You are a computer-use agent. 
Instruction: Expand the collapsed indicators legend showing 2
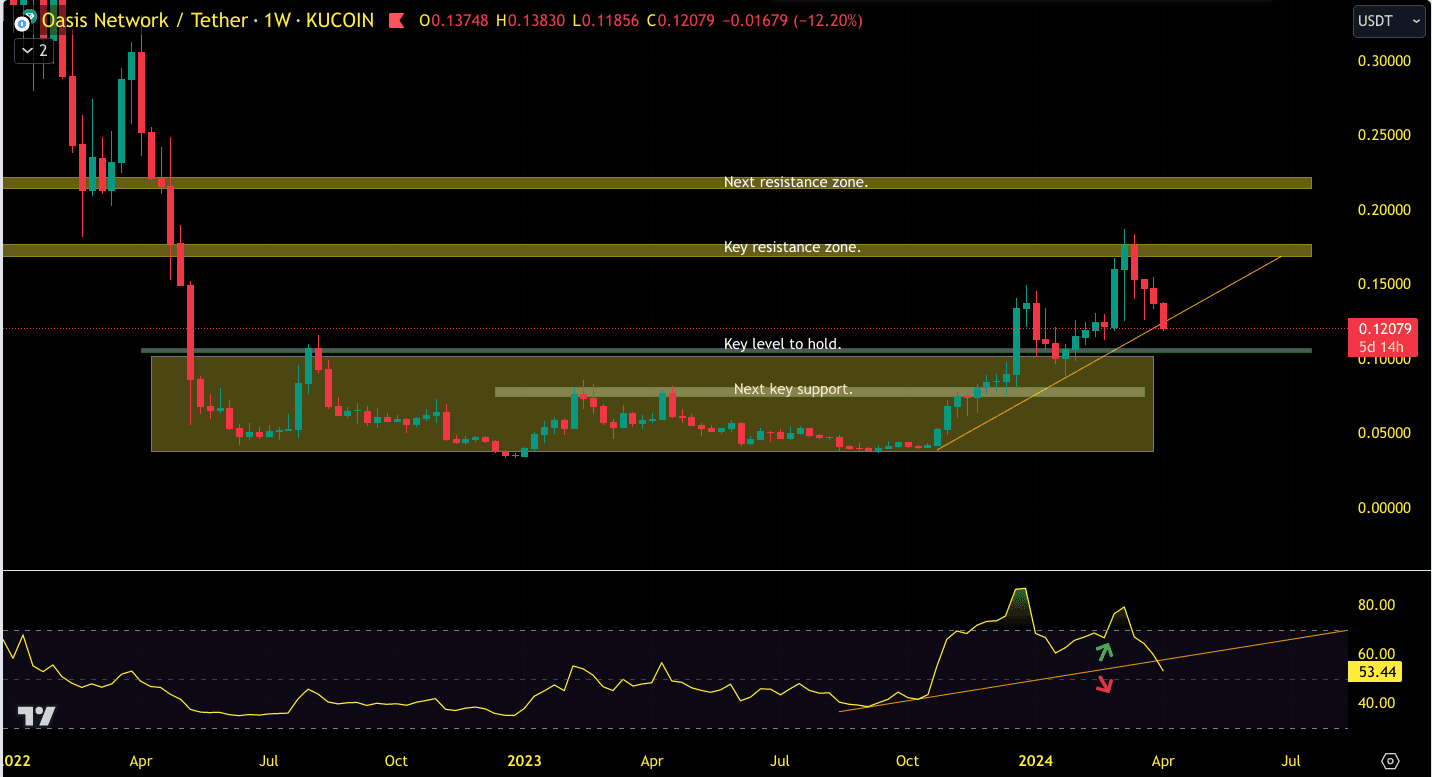click(34, 50)
